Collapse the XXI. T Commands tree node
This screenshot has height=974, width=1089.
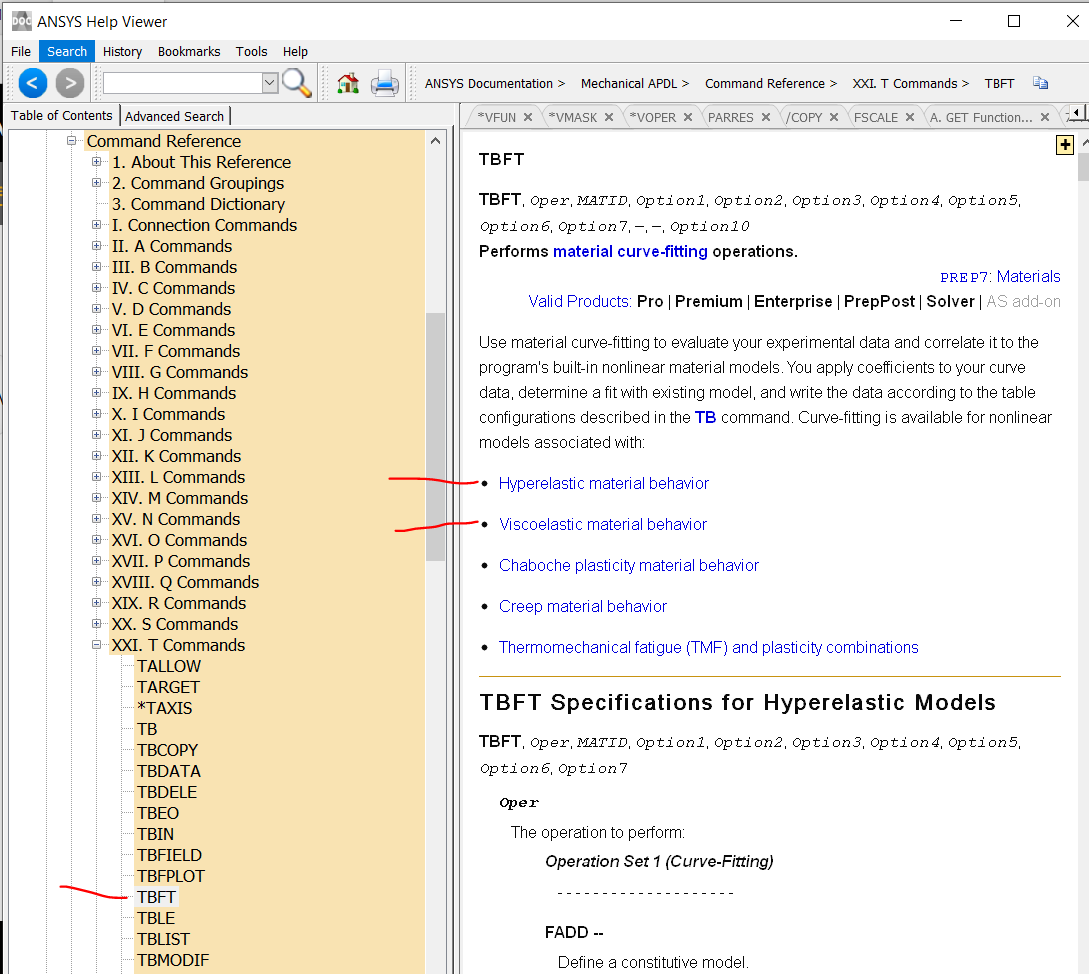tap(97, 645)
